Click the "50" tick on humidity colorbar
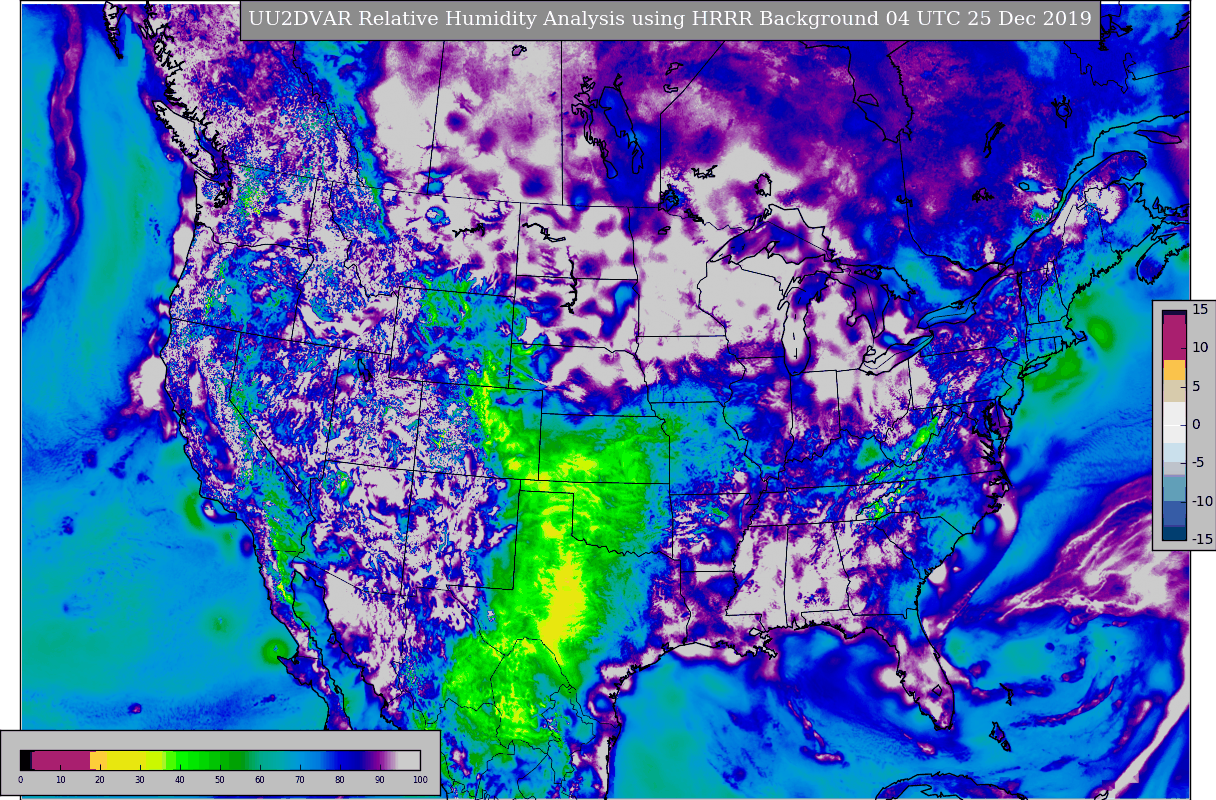The height and width of the screenshot is (800, 1216). coord(220,780)
